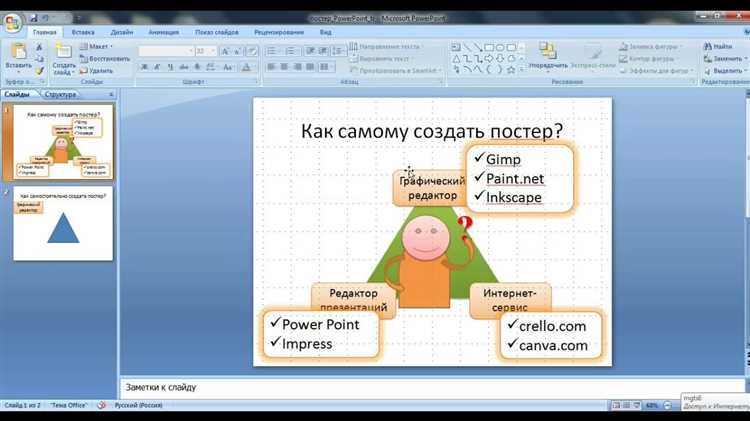Click the Replace (Заменить) button
The image size is (750, 421).
tap(726, 58)
